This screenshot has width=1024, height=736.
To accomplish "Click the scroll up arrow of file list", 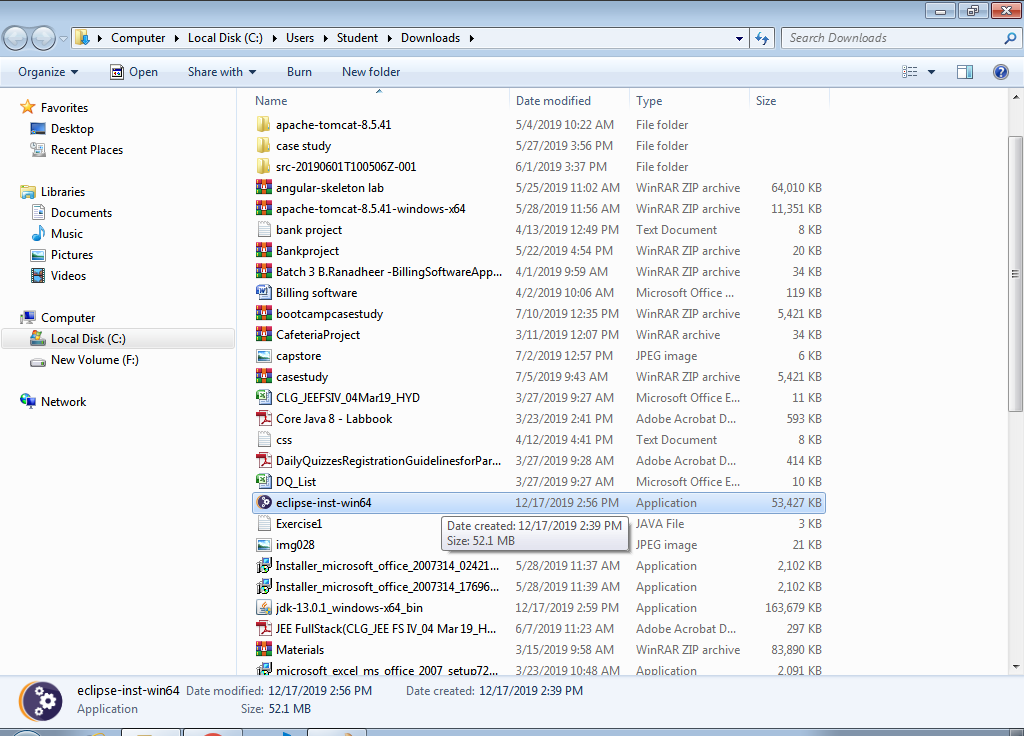I will coord(1015,97).
